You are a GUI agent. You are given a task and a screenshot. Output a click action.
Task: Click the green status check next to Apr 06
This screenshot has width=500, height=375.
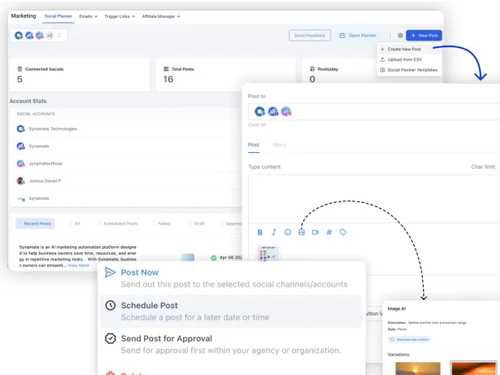pos(214,258)
